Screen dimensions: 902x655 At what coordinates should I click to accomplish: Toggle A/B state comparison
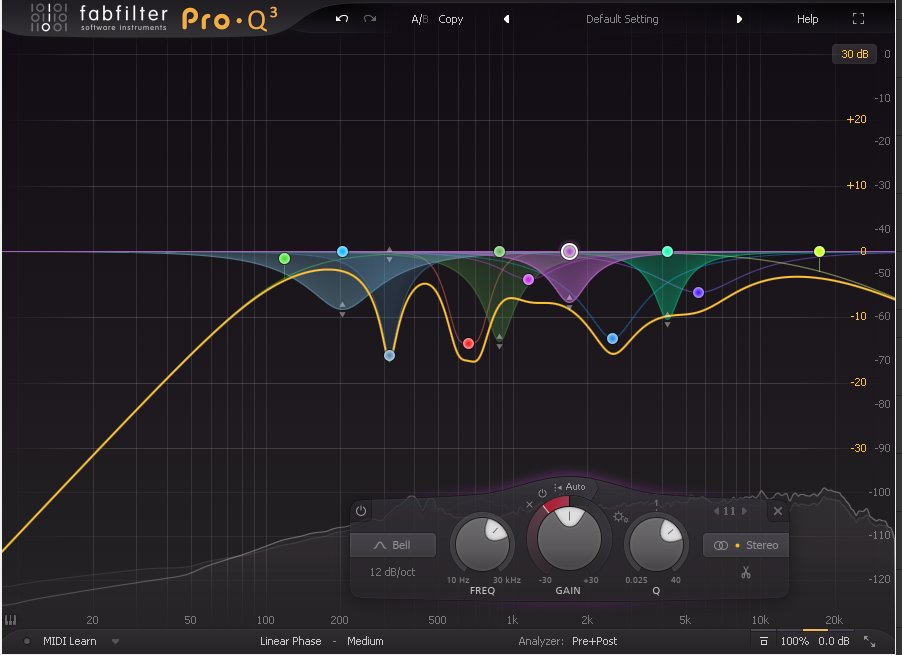[x=420, y=19]
